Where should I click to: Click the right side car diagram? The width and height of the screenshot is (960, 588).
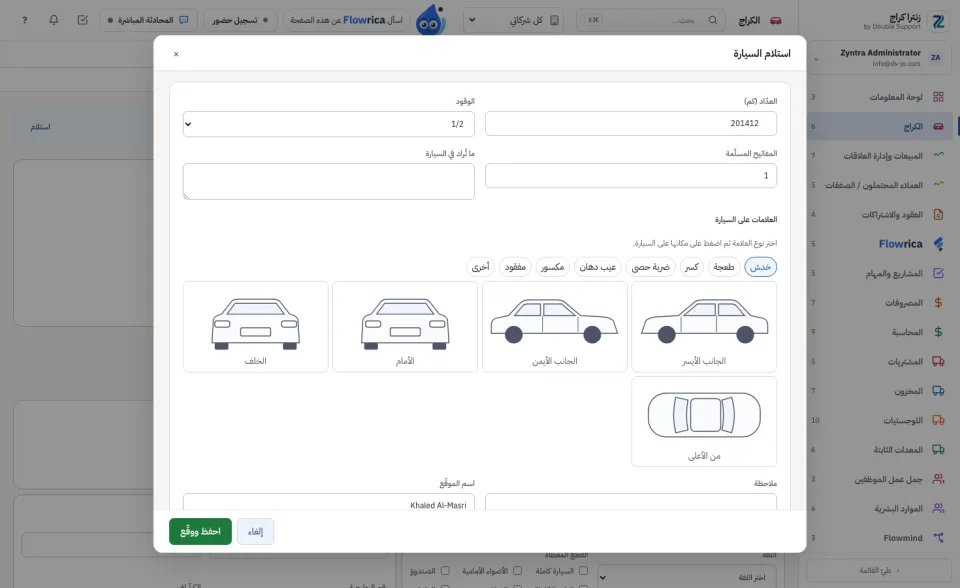click(555, 326)
